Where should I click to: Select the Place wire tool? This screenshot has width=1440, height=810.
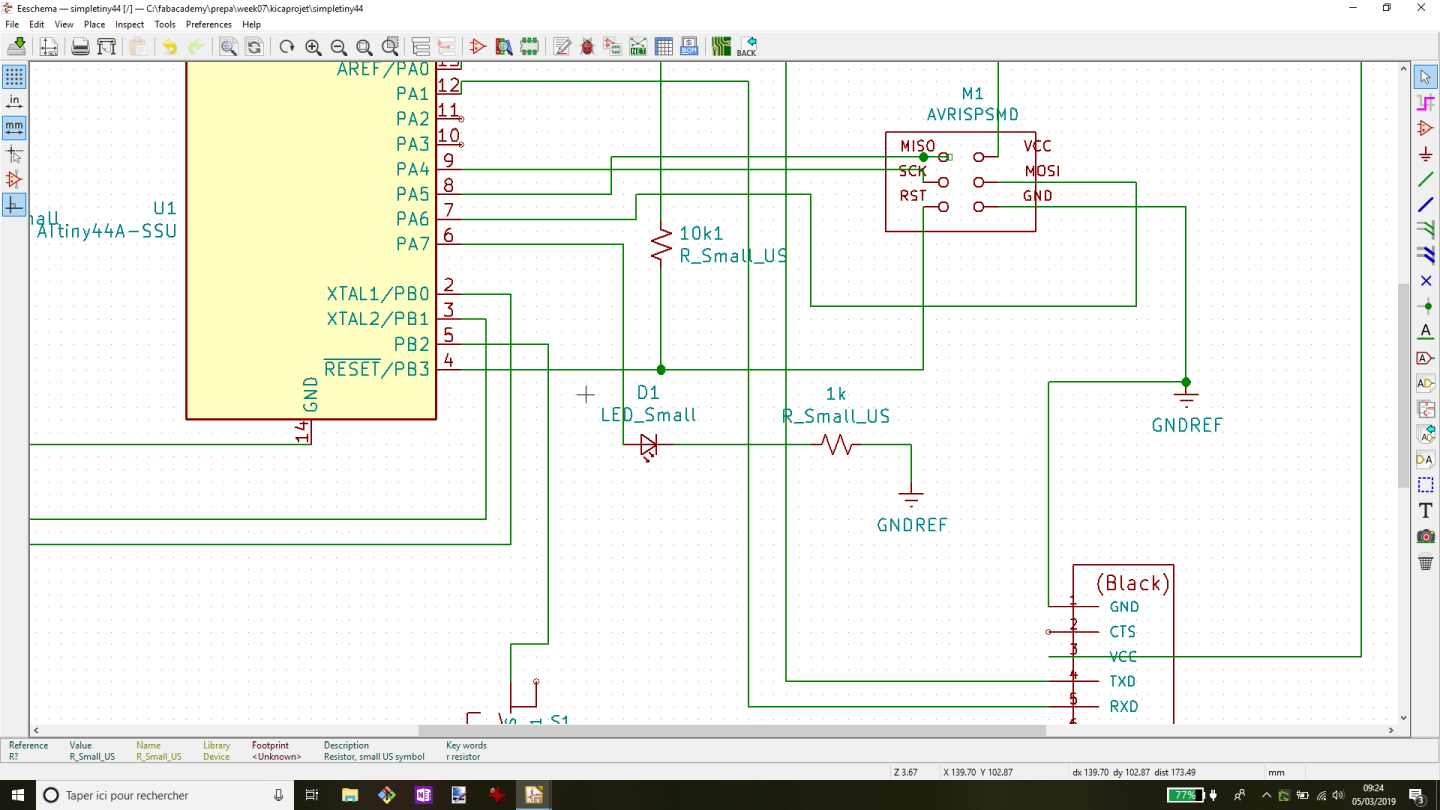[1426, 180]
